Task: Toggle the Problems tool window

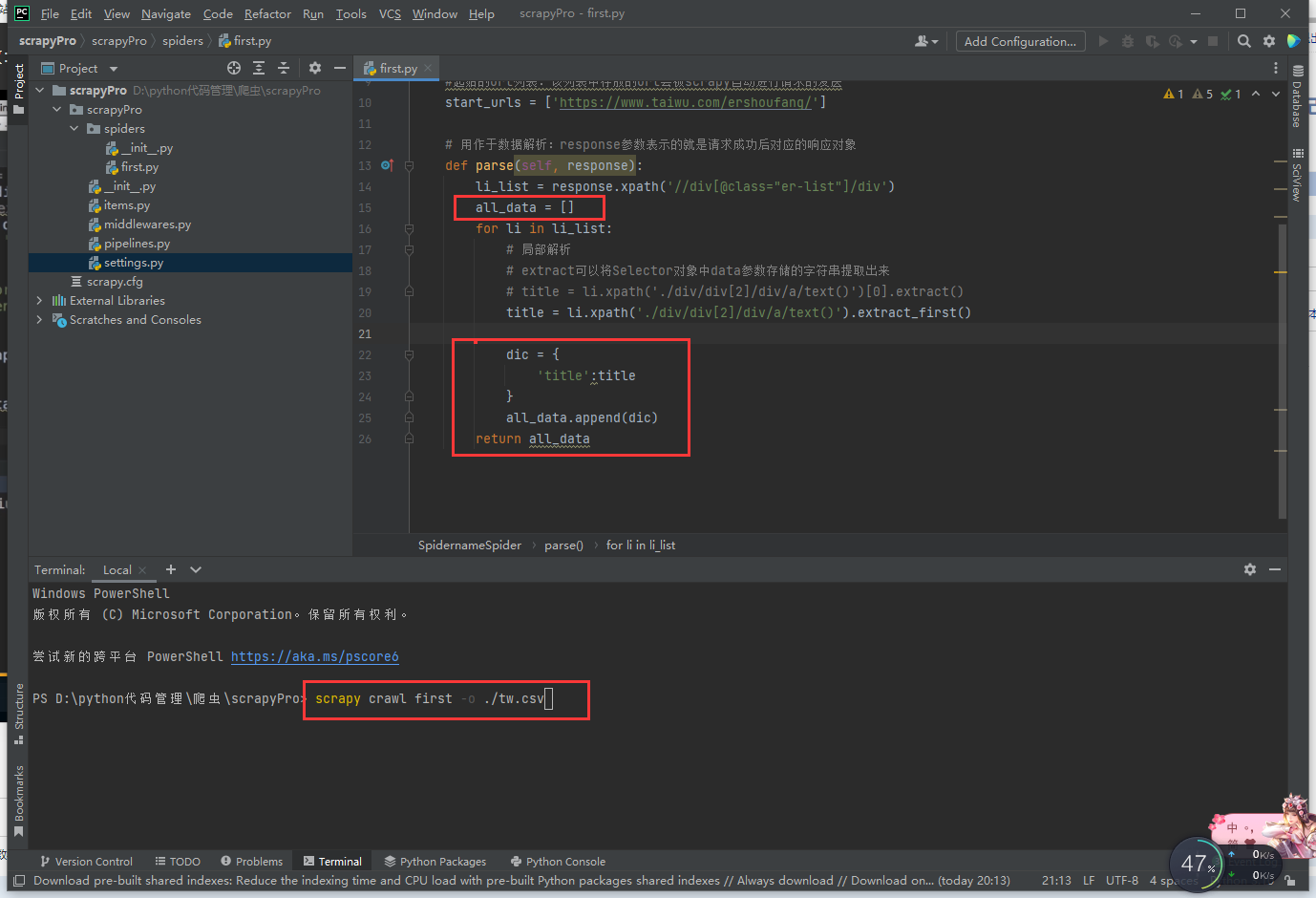Action: [252, 861]
